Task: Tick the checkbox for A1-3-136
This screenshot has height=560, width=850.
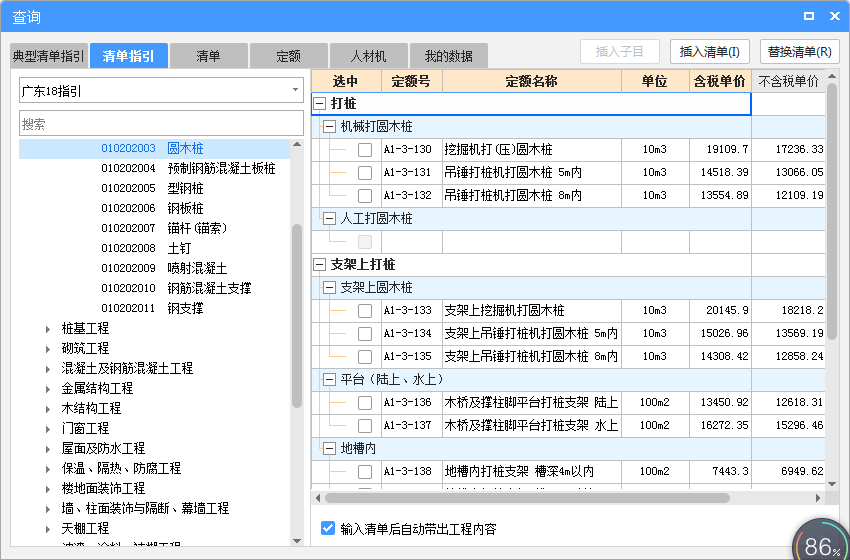Action: pyautogui.click(x=365, y=402)
